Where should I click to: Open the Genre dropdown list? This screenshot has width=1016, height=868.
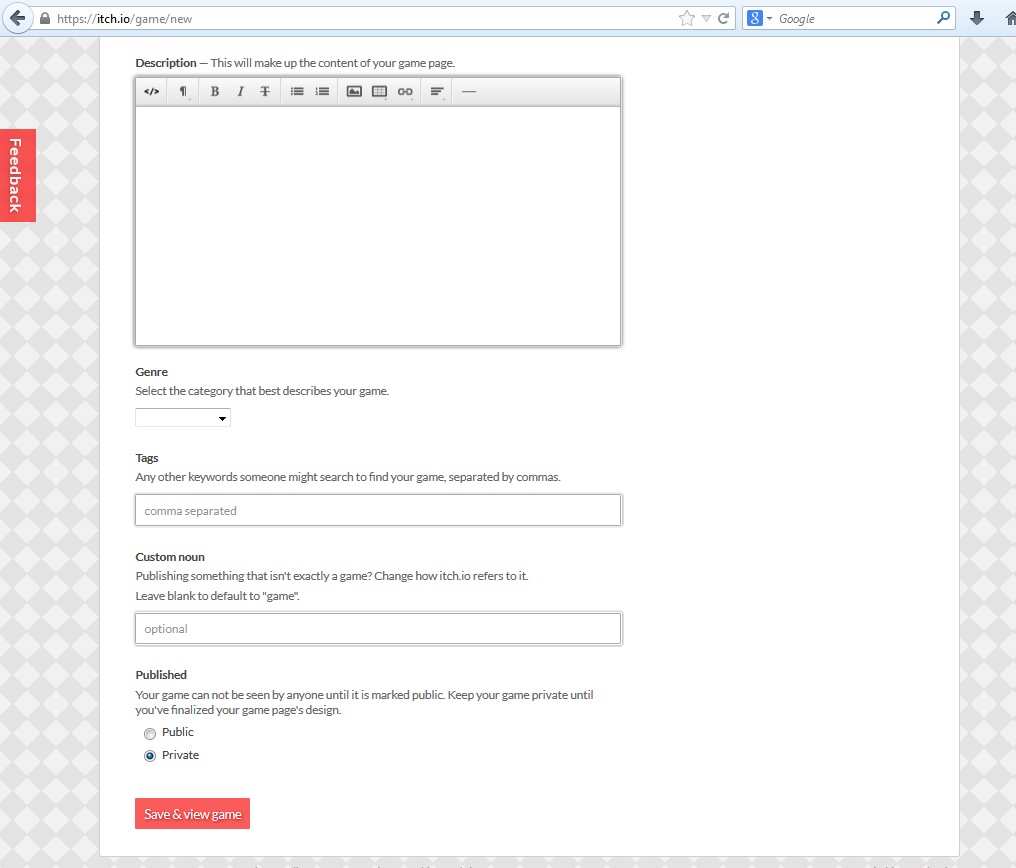click(x=183, y=418)
